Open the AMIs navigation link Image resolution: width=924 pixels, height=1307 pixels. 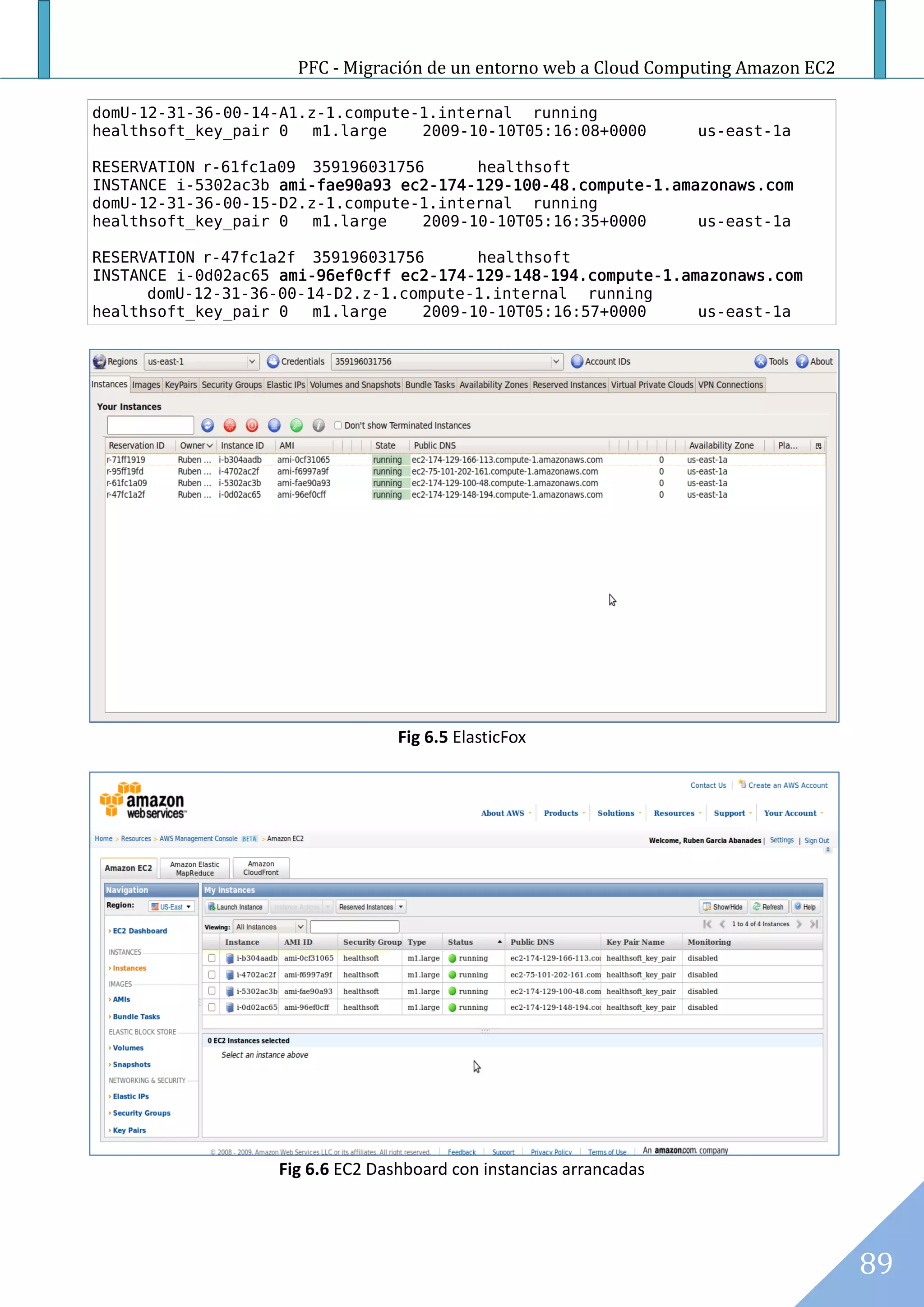[x=121, y=999]
